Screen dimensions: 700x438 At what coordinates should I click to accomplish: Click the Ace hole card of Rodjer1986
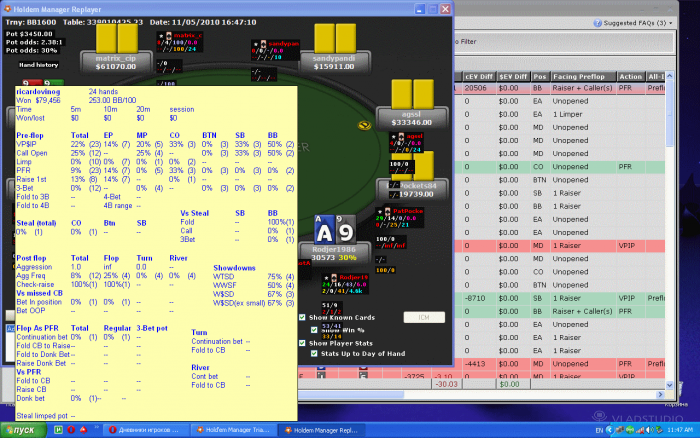click(325, 229)
